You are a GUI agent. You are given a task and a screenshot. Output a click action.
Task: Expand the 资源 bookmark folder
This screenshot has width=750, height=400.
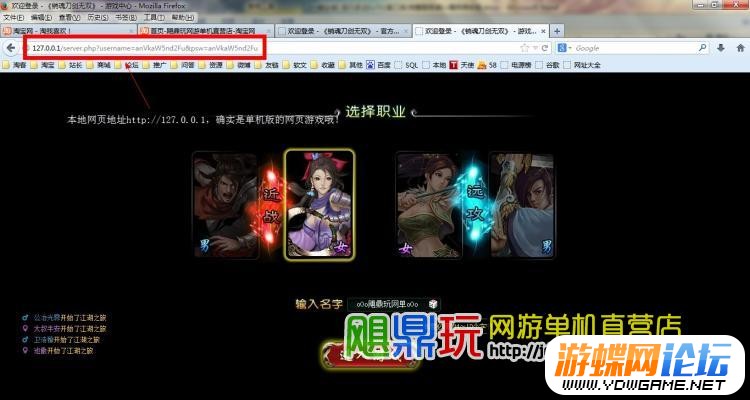[x=210, y=65]
